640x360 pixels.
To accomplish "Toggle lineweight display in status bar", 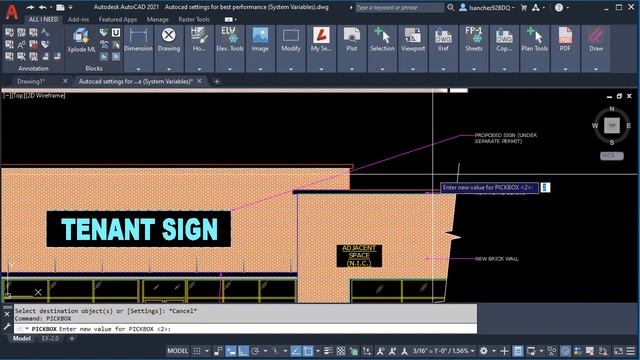I will [x=328, y=351].
